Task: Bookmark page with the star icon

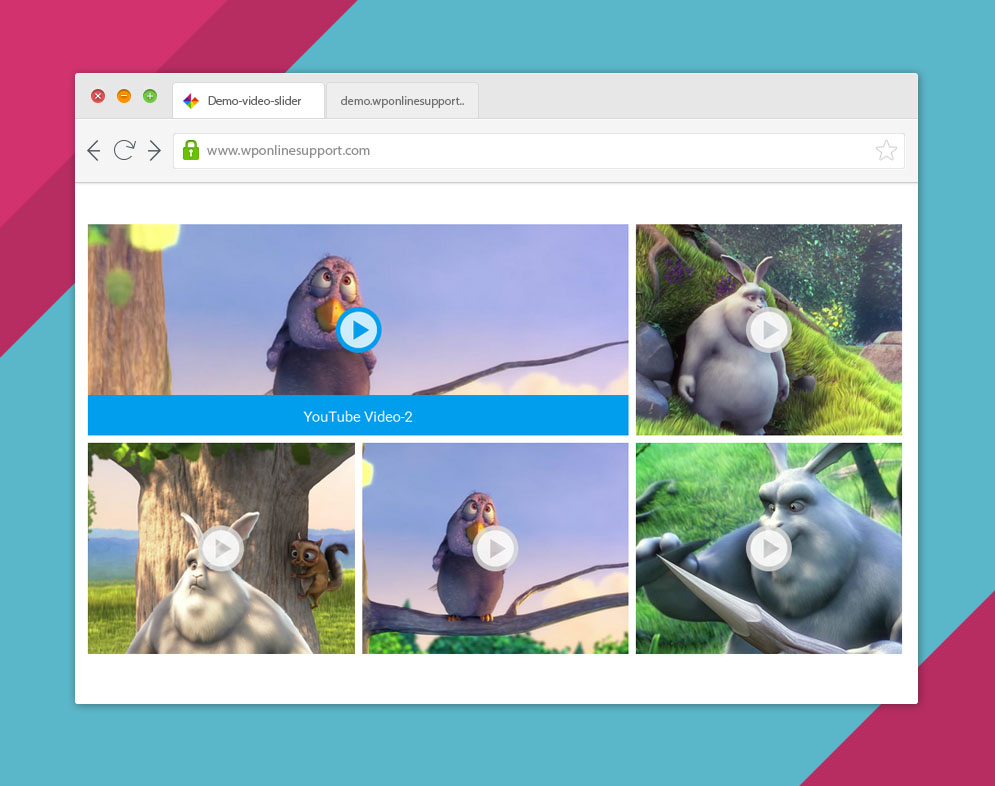Action: pyautogui.click(x=886, y=150)
